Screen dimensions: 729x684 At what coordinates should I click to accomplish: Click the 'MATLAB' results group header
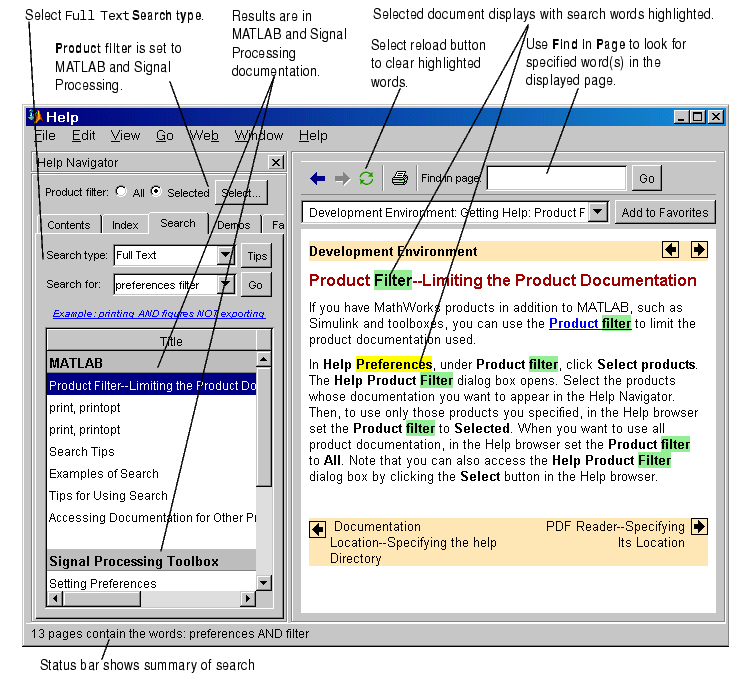(152, 363)
